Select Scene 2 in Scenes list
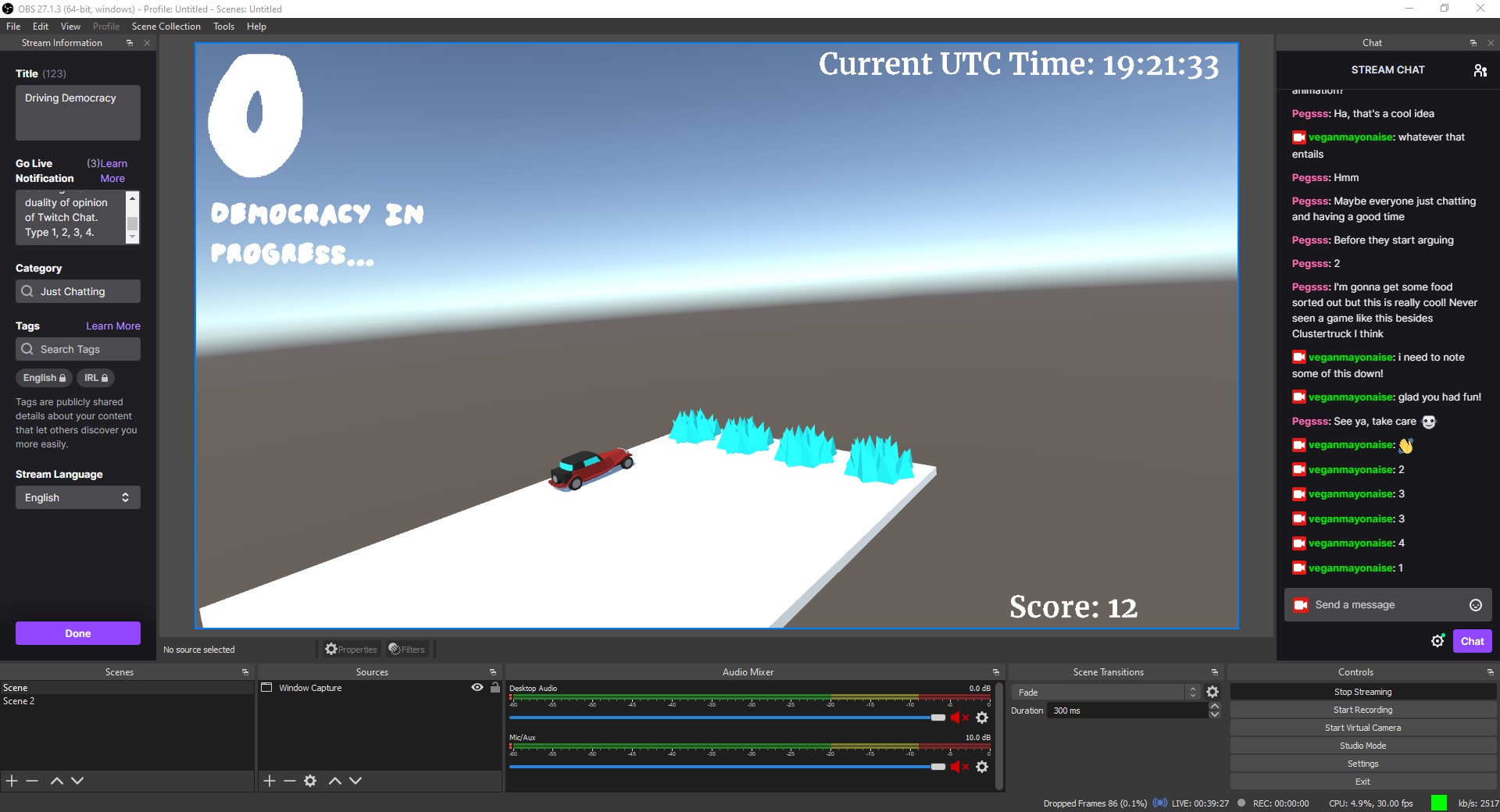The height and width of the screenshot is (812, 1500). click(127, 701)
